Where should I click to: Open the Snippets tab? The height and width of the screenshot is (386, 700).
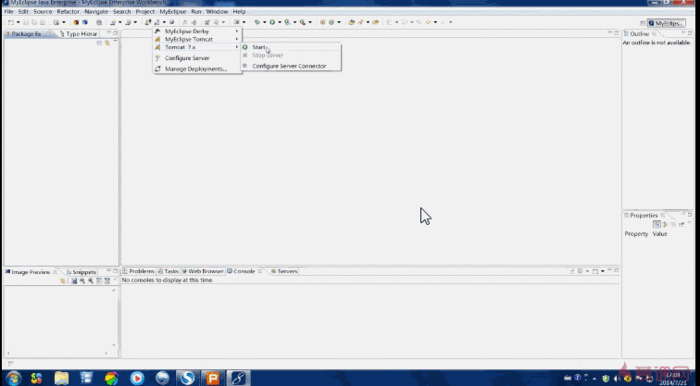[x=81, y=272]
